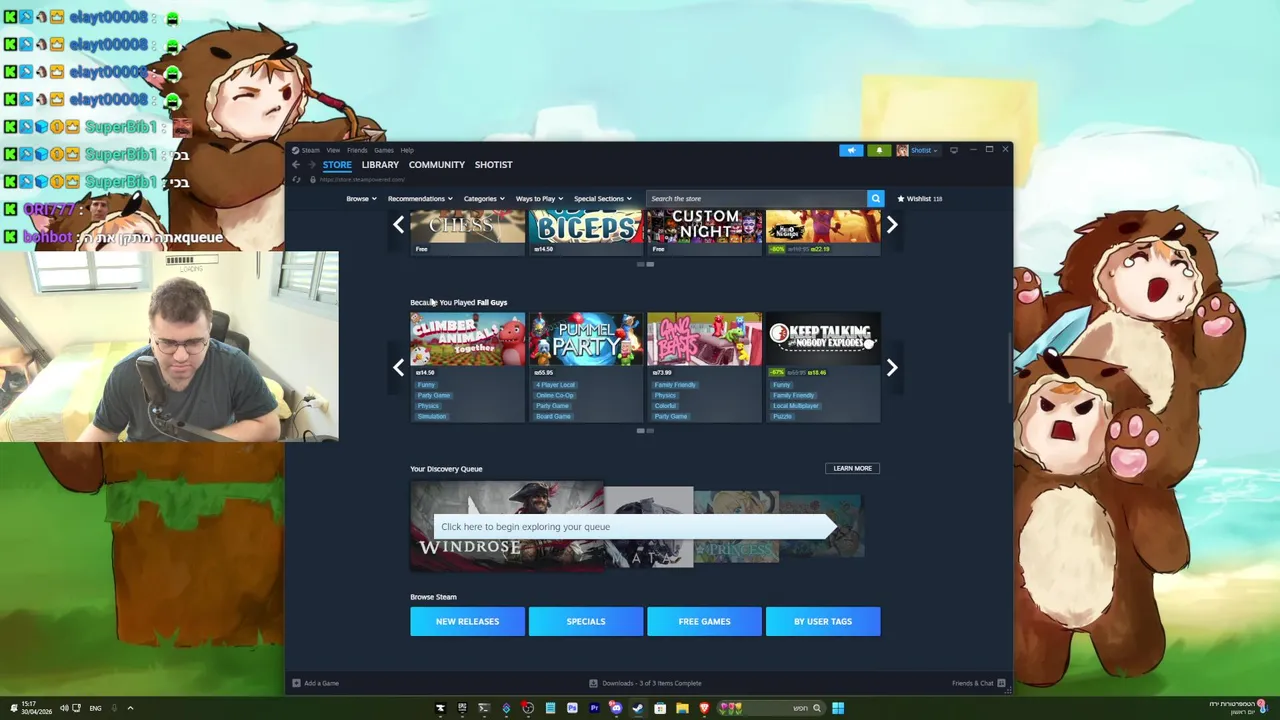Click the LEARN MORE button
1280x720 pixels.
pyautogui.click(x=853, y=468)
